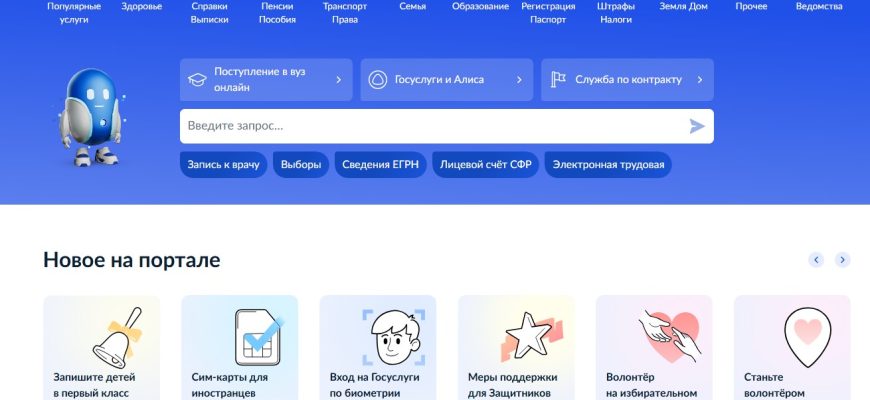Click the robot assistant mascot

[x=92, y=117]
